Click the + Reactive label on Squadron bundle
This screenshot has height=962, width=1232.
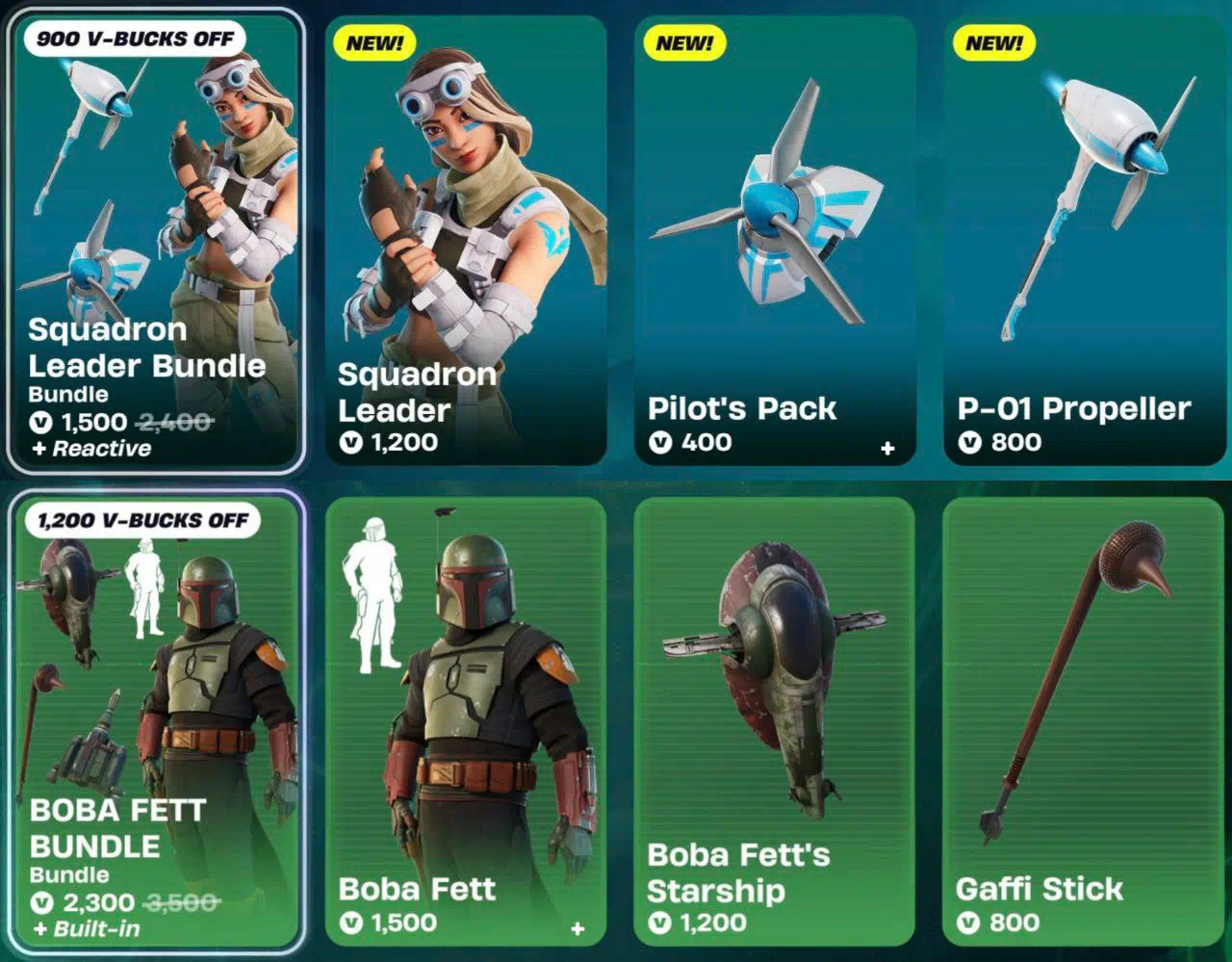point(91,449)
